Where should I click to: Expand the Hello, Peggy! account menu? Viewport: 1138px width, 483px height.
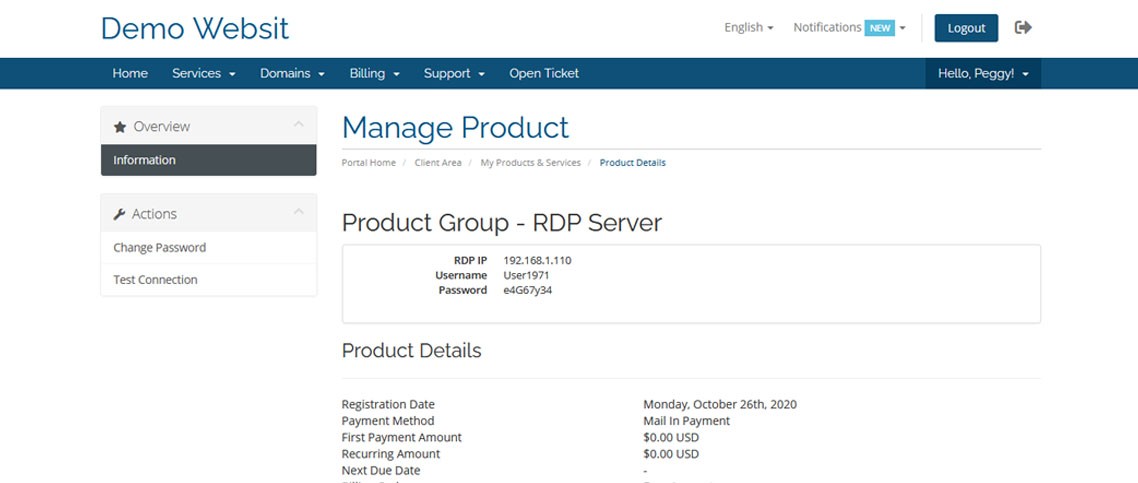coord(983,73)
